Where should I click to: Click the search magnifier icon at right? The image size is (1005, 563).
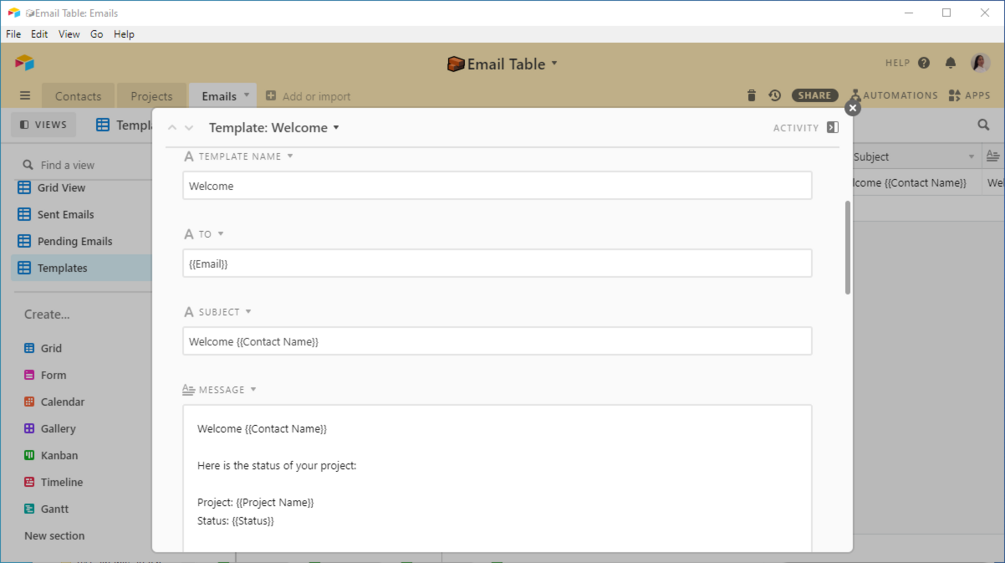[x=983, y=125]
